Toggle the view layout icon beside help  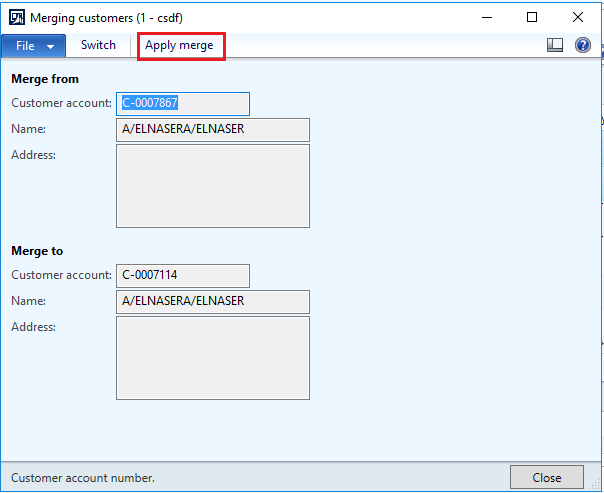(556, 46)
